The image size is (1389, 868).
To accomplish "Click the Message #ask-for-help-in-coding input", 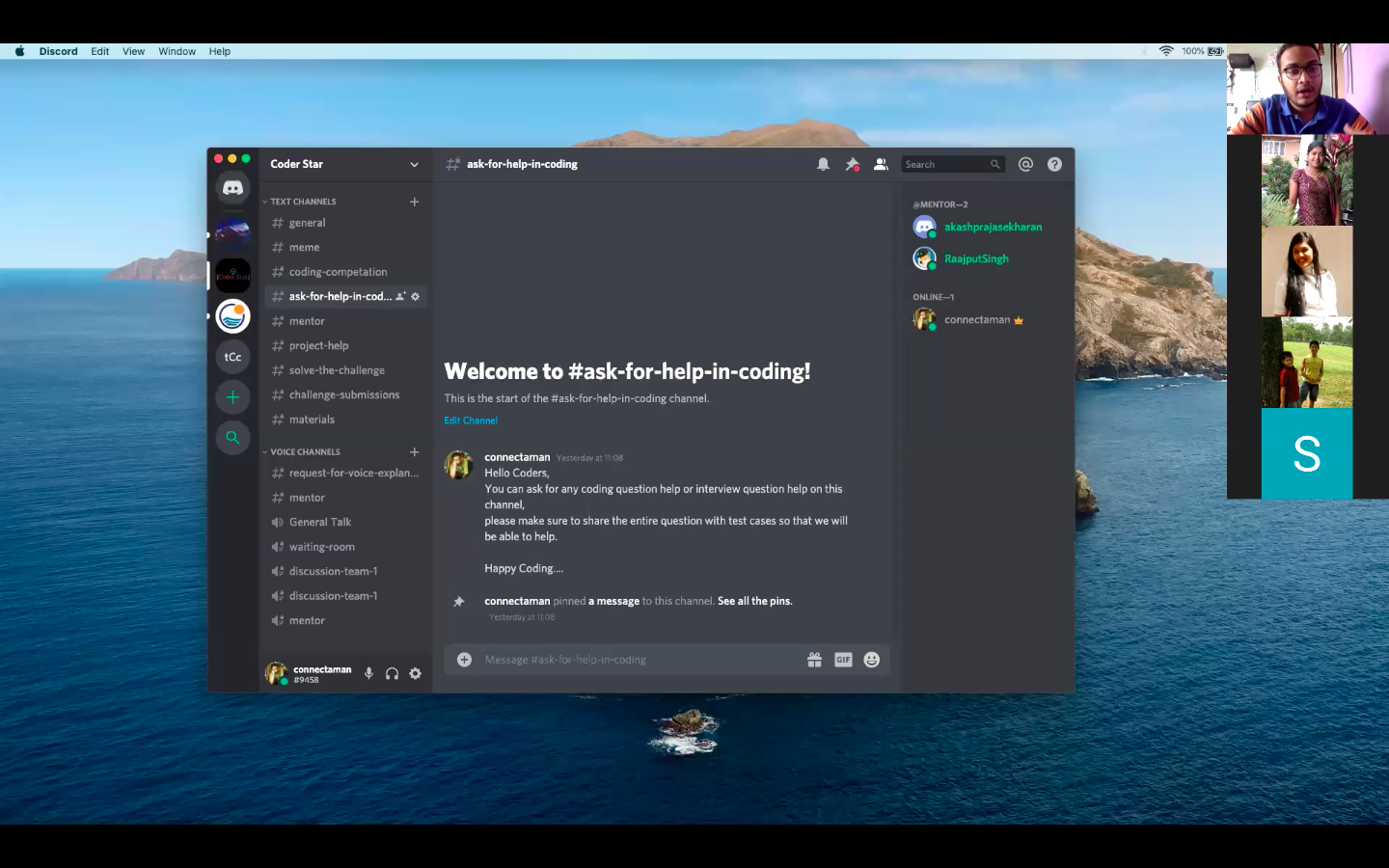I will pyautogui.click(x=640, y=660).
